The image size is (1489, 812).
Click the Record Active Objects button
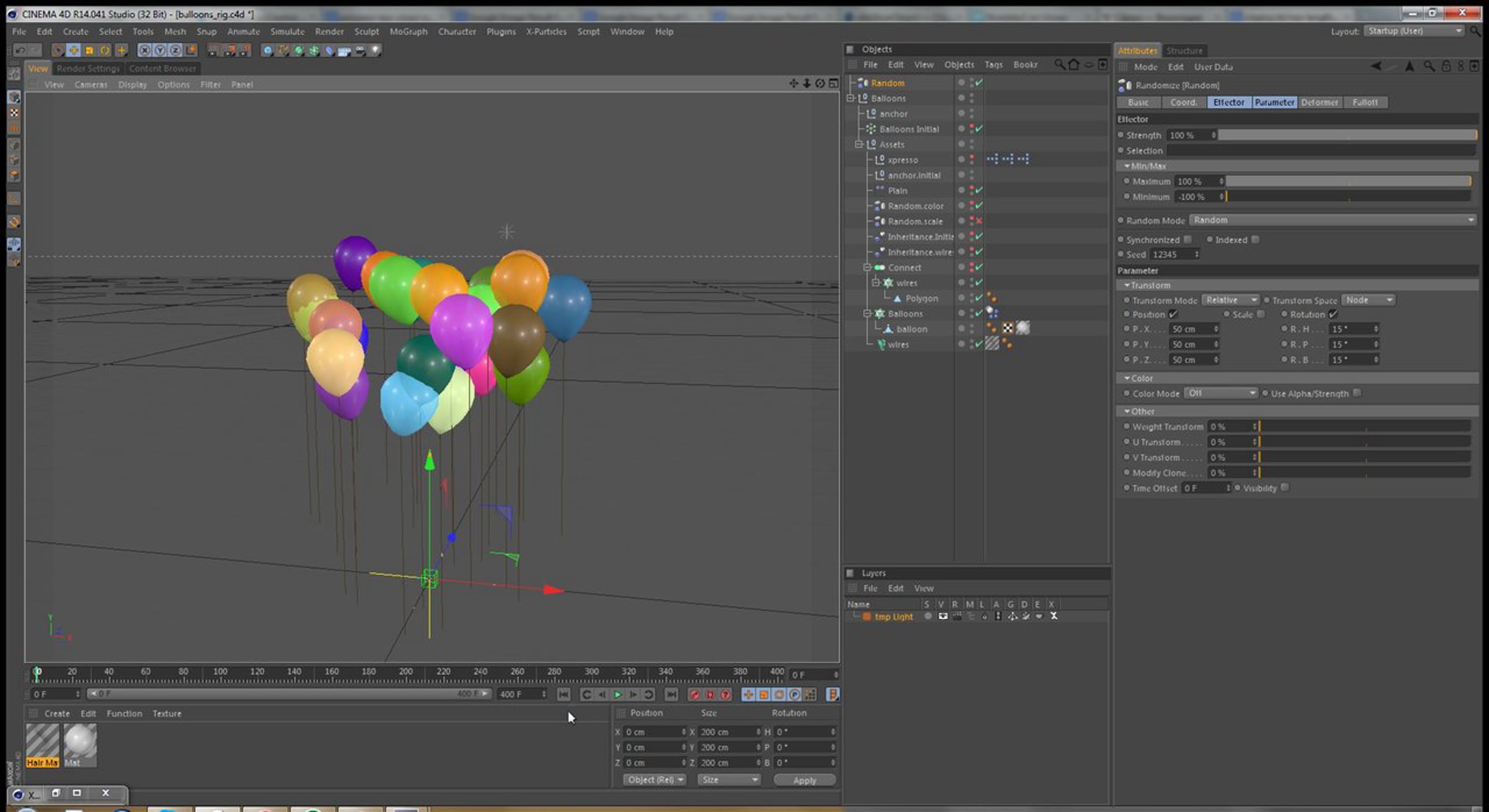point(694,694)
